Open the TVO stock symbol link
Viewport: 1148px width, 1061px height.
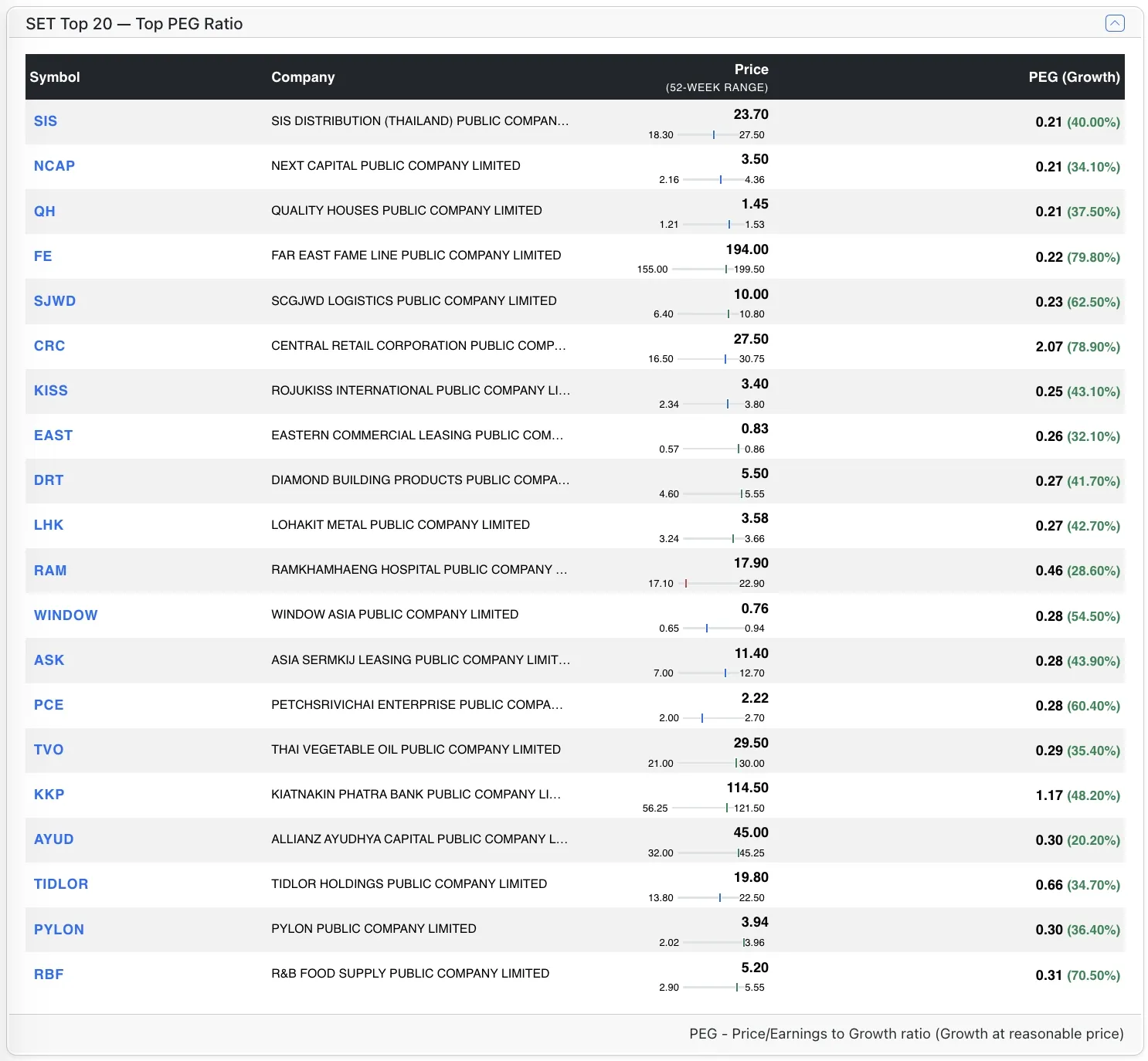(x=49, y=749)
